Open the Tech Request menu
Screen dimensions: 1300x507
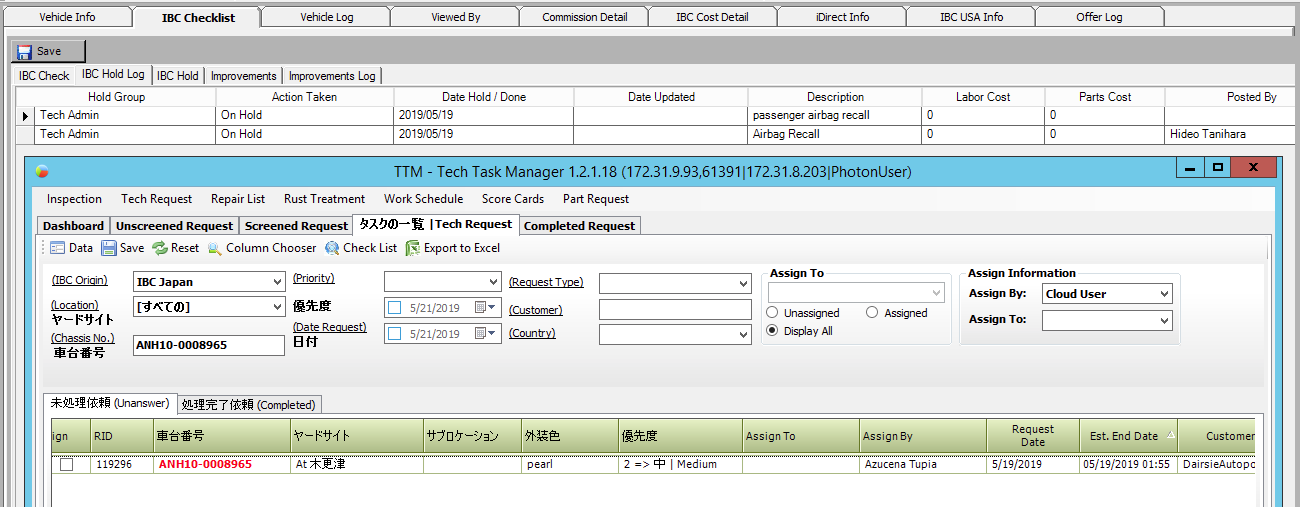pyautogui.click(x=157, y=199)
